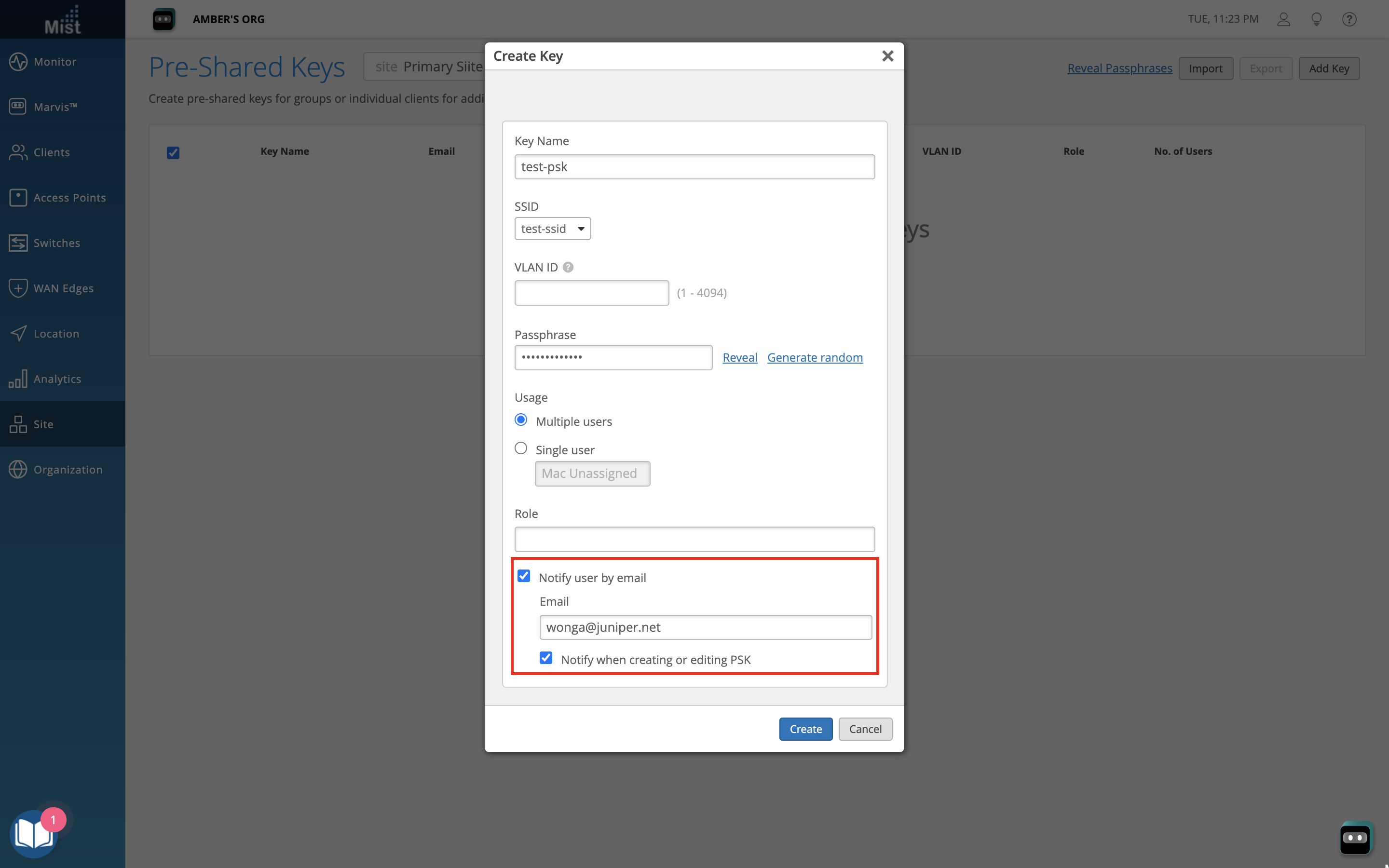
Task: Uncheck Notify user by email
Action: (x=523, y=576)
